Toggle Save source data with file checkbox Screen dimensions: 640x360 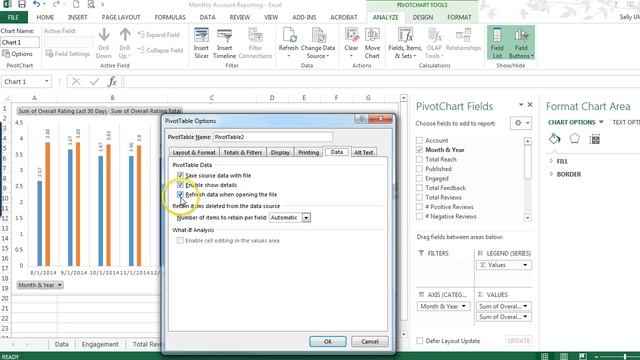180,176
